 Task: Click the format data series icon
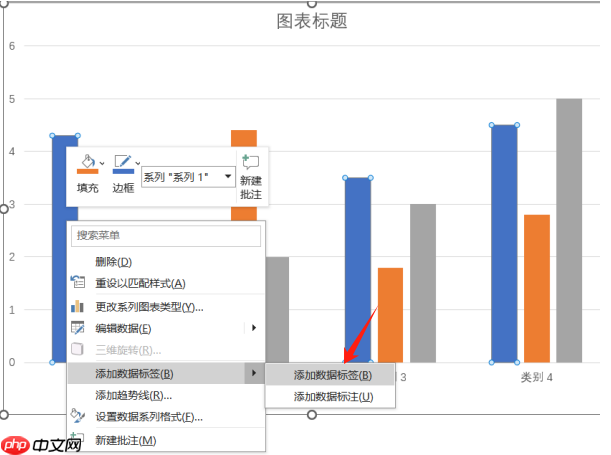click(x=78, y=416)
